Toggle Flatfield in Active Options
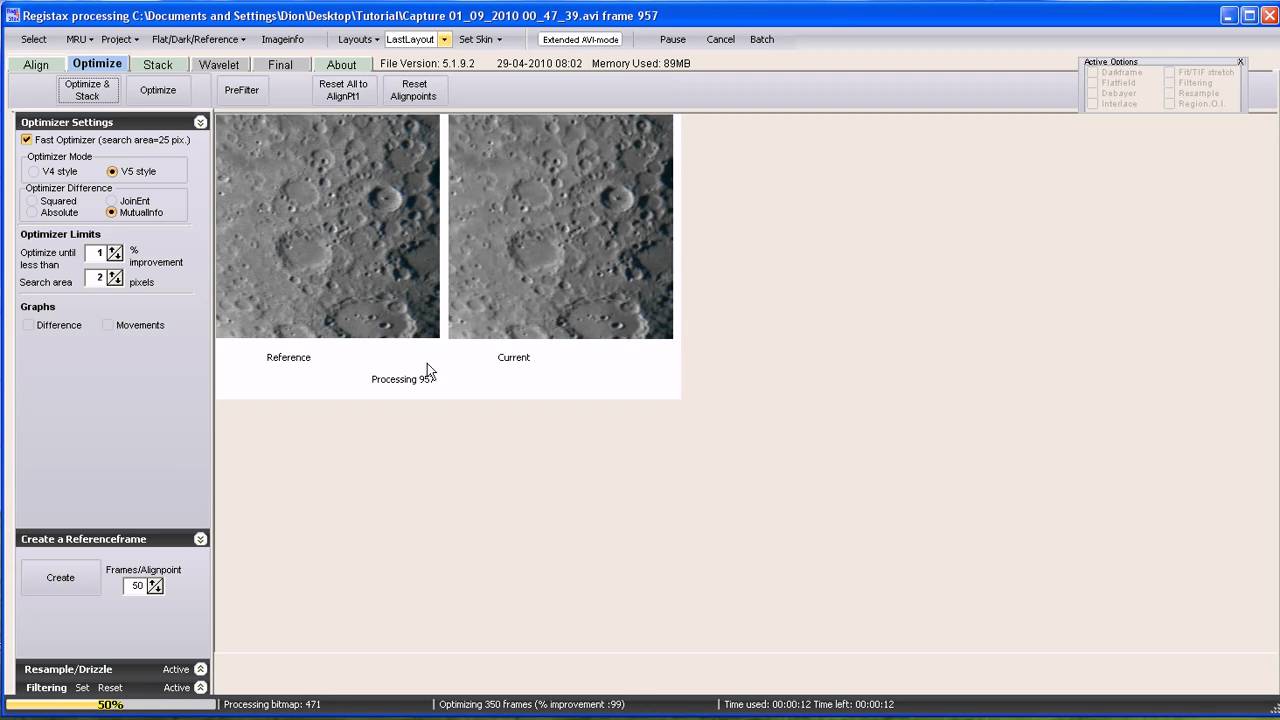The width and height of the screenshot is (1280, 720). coord(1093,83)
